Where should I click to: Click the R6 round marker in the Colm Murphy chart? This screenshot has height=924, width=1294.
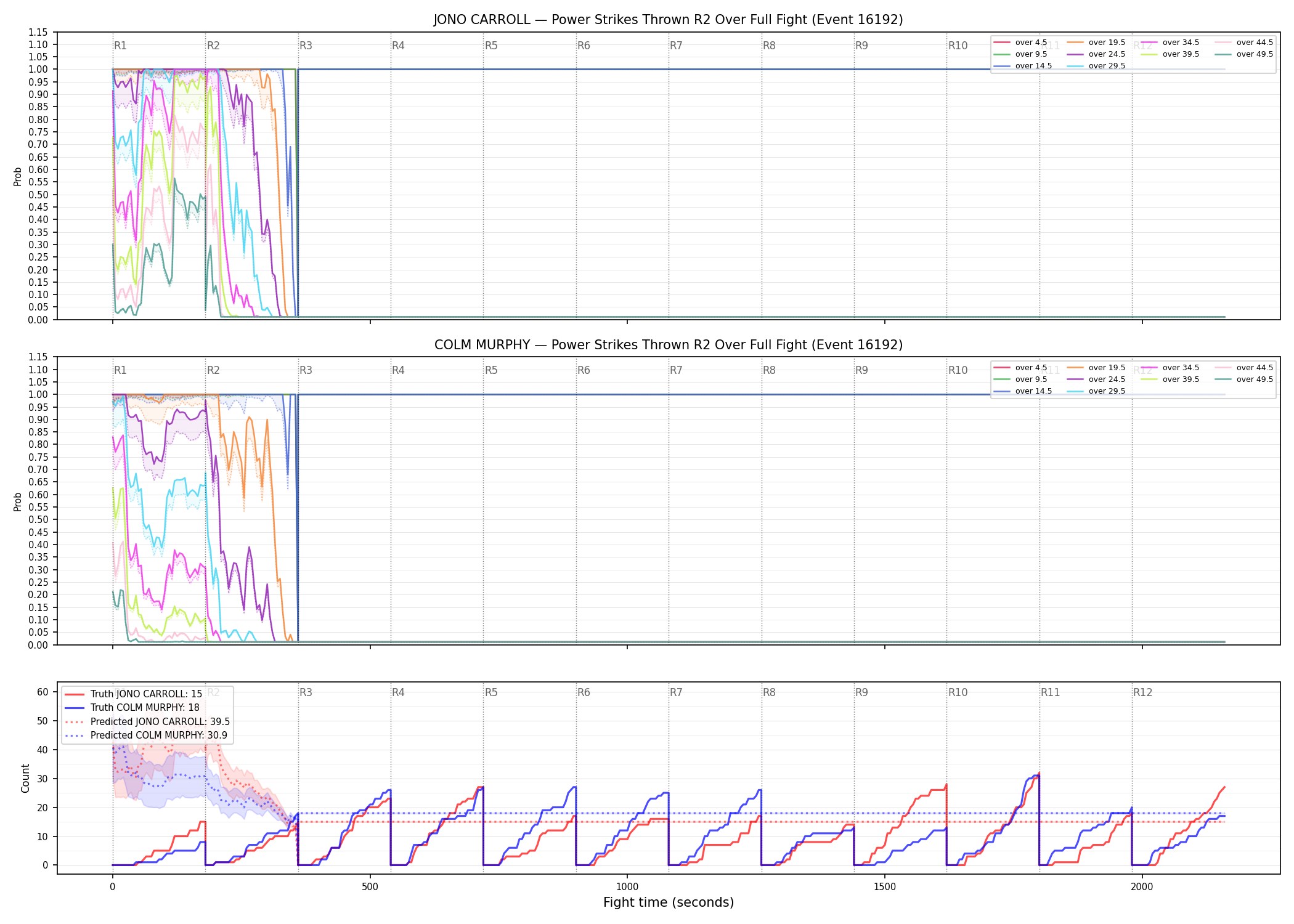click(584, 370)
